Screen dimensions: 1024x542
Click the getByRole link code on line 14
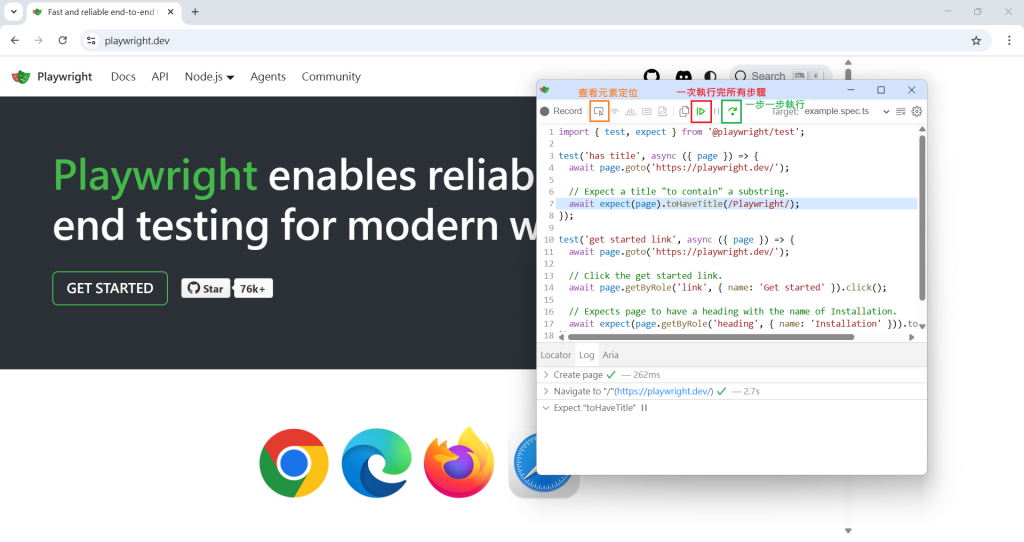click(728, 287)
